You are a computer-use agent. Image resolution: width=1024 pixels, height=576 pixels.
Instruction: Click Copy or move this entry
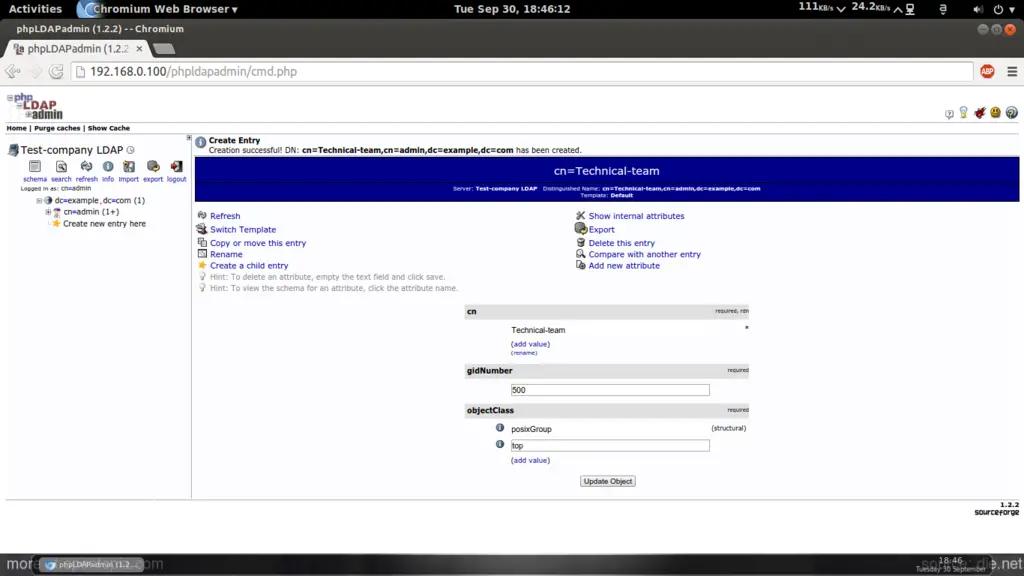point(258,243)
